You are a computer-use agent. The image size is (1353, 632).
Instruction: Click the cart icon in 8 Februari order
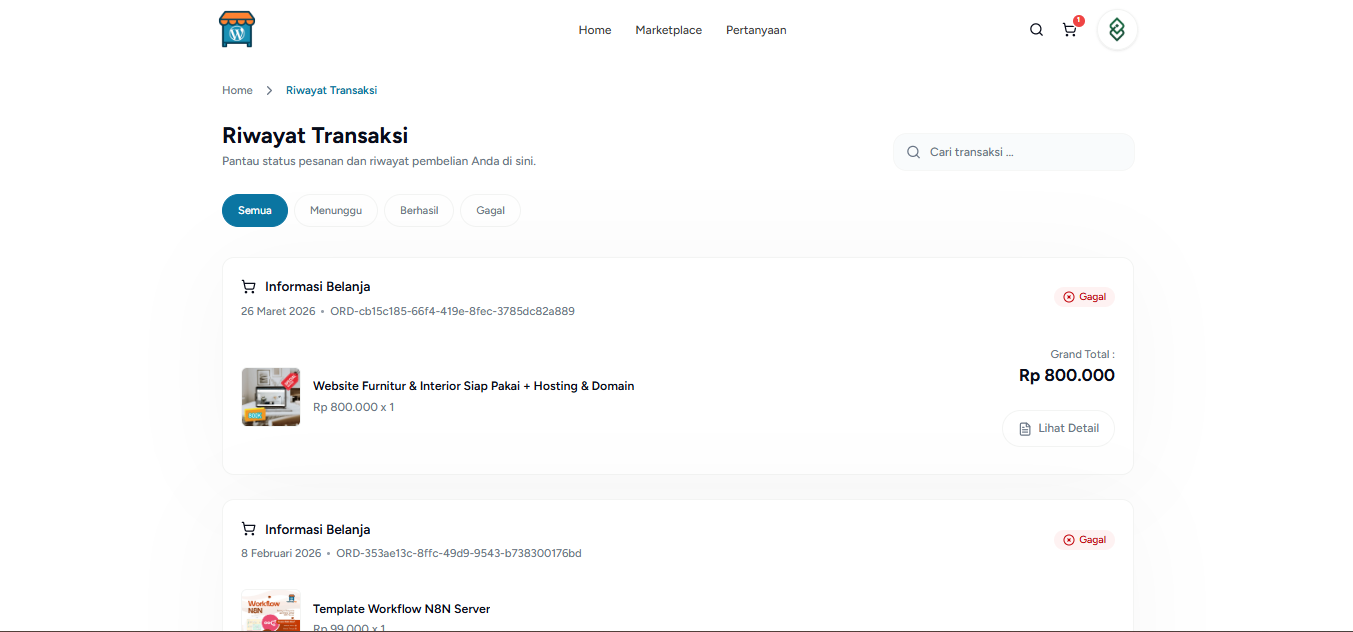click(249, 529)
